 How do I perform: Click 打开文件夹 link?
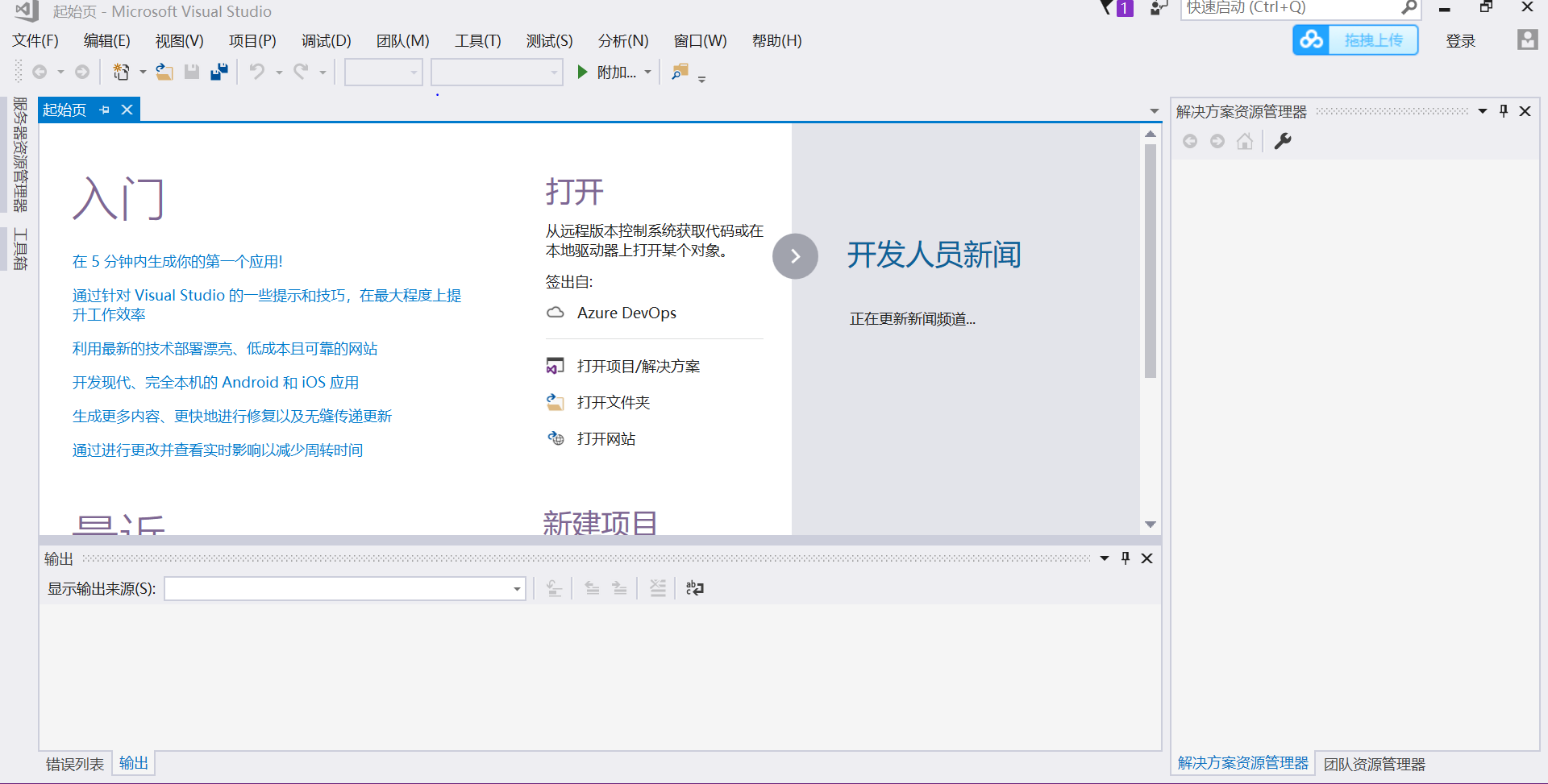pyautogui.click(x=614, y=403)
